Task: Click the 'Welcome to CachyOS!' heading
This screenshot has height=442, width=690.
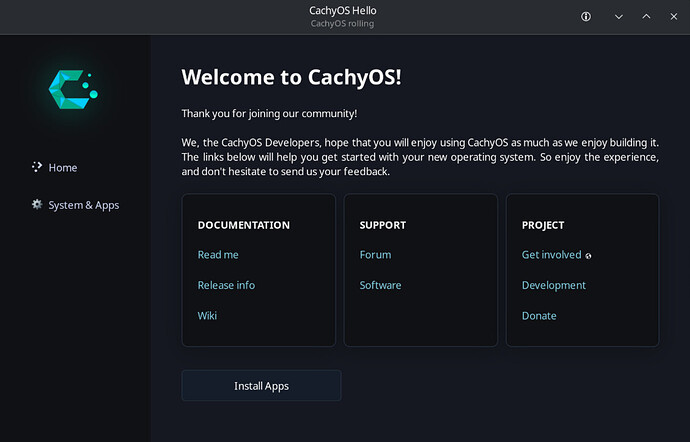Action: (x=291, y=77)
